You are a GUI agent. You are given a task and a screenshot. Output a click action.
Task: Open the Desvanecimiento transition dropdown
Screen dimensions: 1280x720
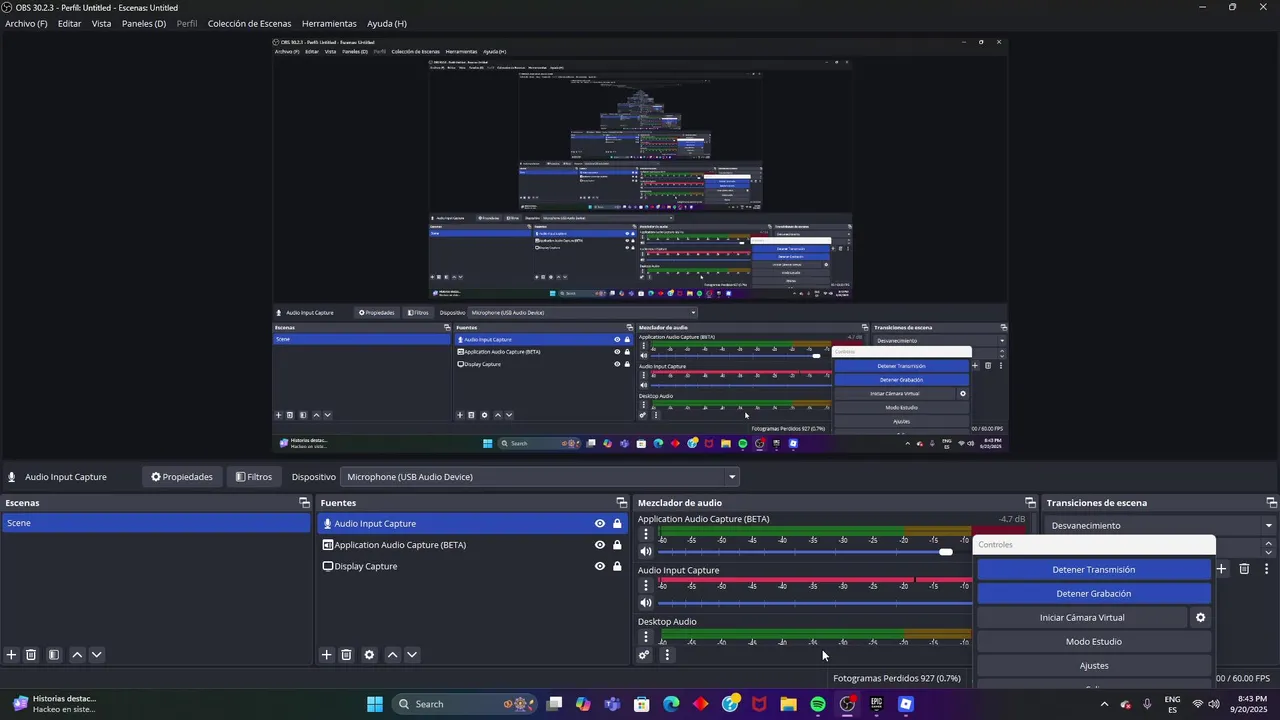pos(1162,526)
